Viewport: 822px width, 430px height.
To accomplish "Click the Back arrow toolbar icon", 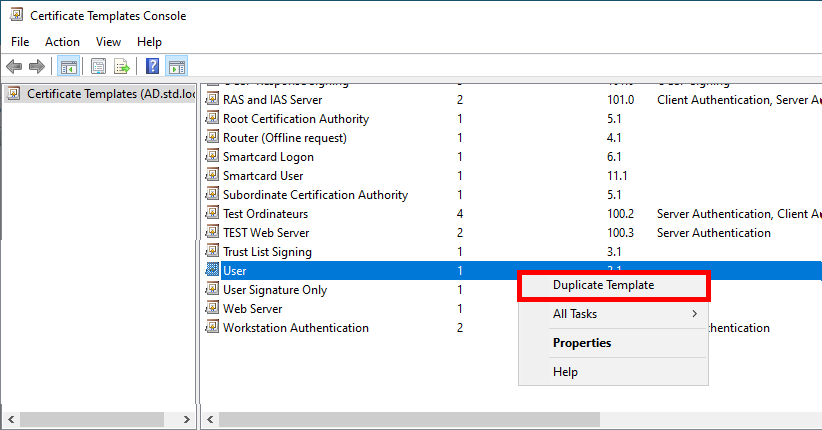I will pos(14,67).
